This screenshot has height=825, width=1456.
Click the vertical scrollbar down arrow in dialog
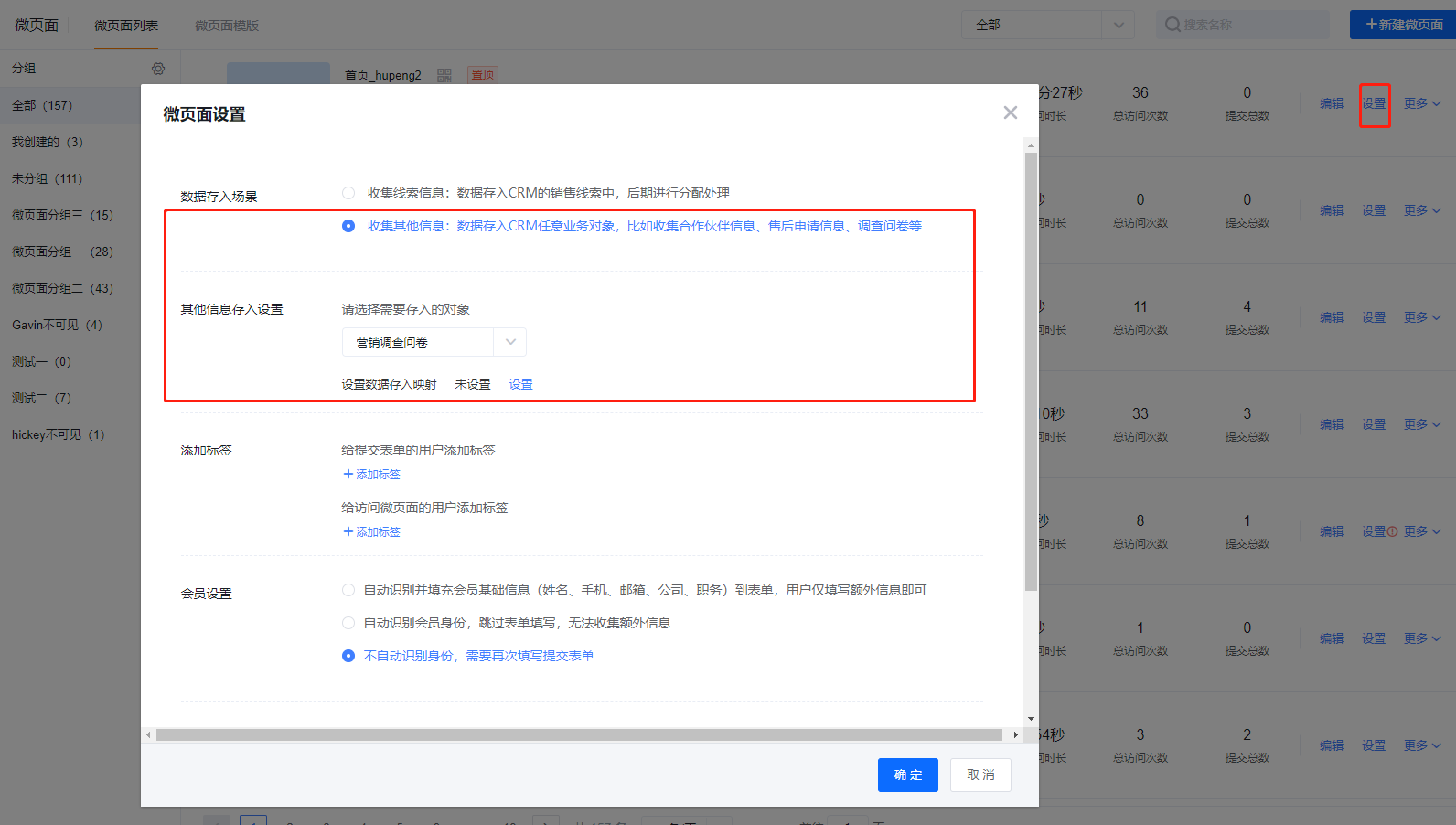coord(1031,719)
